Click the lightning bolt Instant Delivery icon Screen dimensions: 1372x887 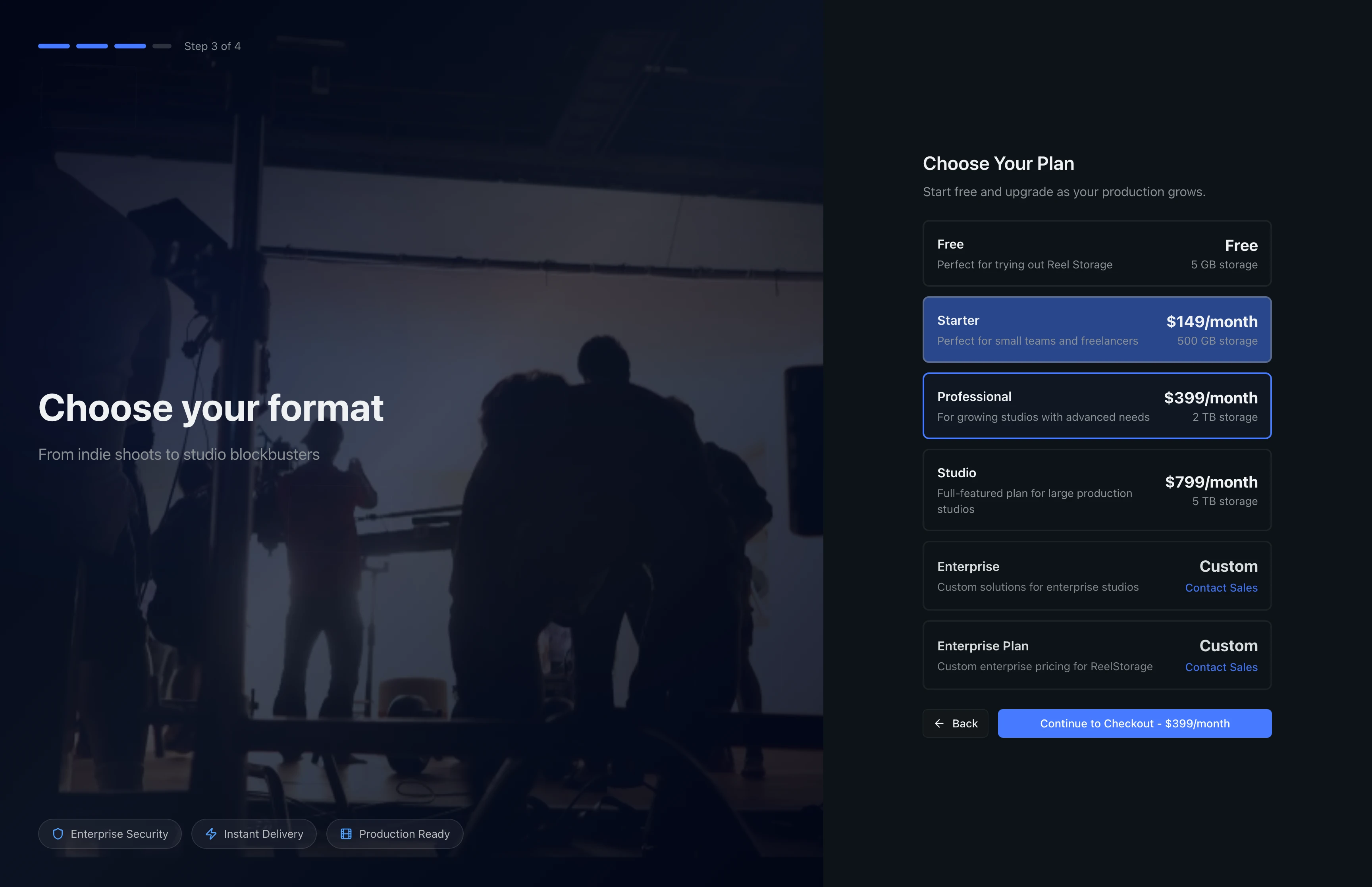click(211, 833)
